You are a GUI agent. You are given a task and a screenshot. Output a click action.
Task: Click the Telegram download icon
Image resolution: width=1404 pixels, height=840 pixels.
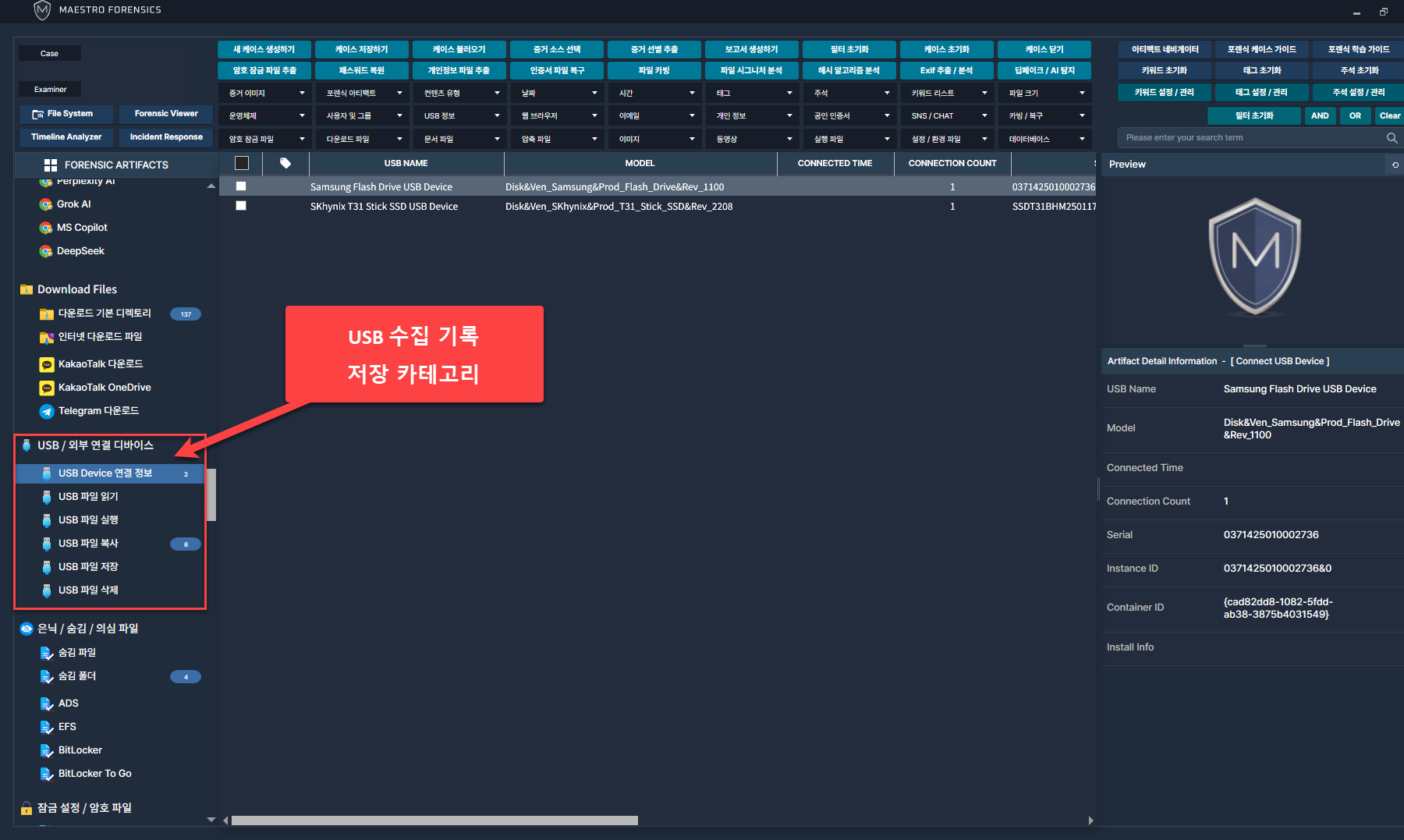pyautogui.click(x=47, y=411)
